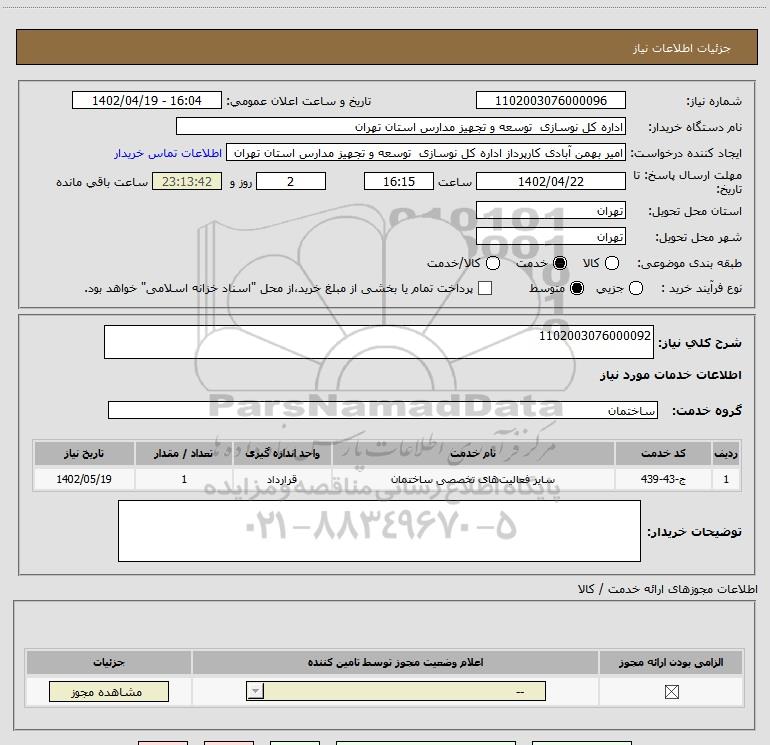Viewport: 770px width, 745px height.
Task: Click the نام خدمت column header
Action: click(x=473, y=453)
